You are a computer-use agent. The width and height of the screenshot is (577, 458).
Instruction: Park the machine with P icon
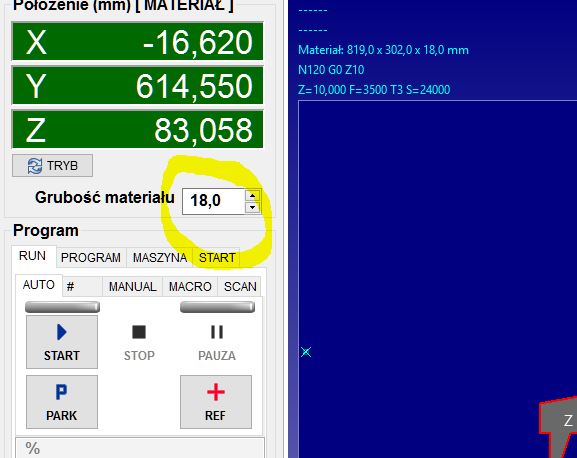[x=62, y=402]
